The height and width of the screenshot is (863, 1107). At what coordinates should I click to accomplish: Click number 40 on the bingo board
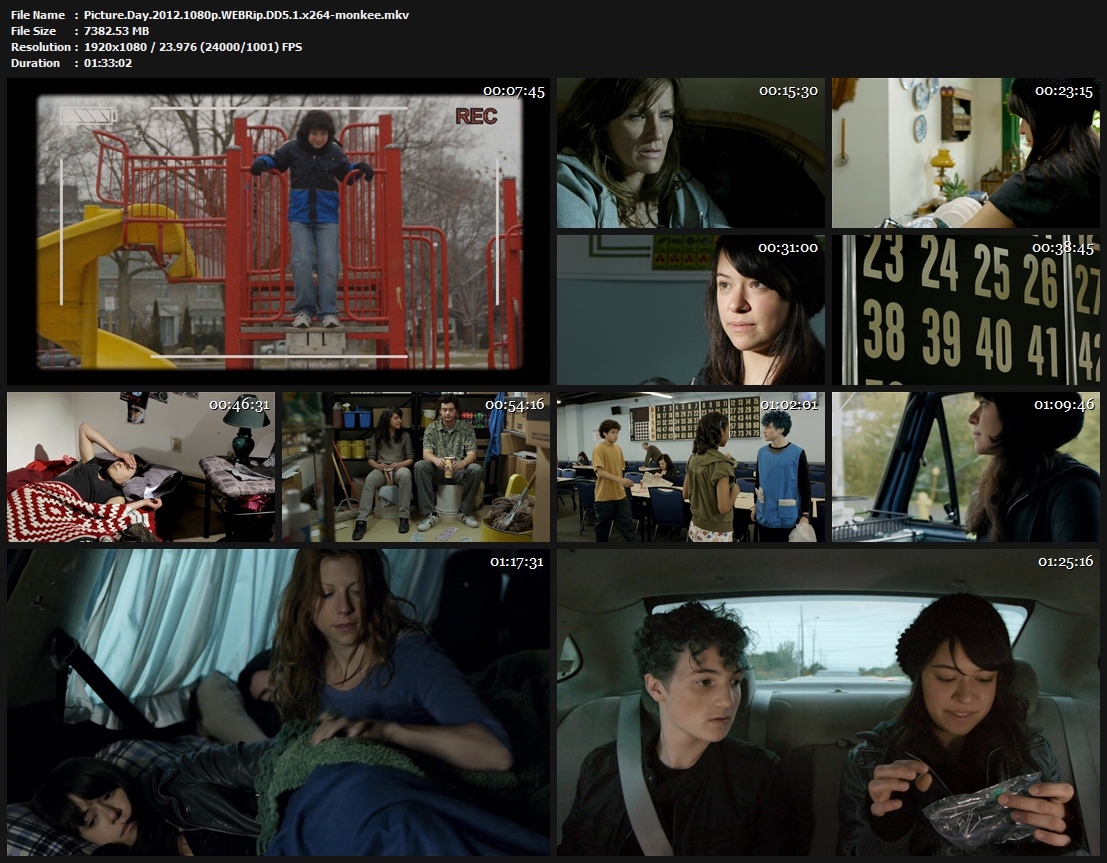click(993, 343)
